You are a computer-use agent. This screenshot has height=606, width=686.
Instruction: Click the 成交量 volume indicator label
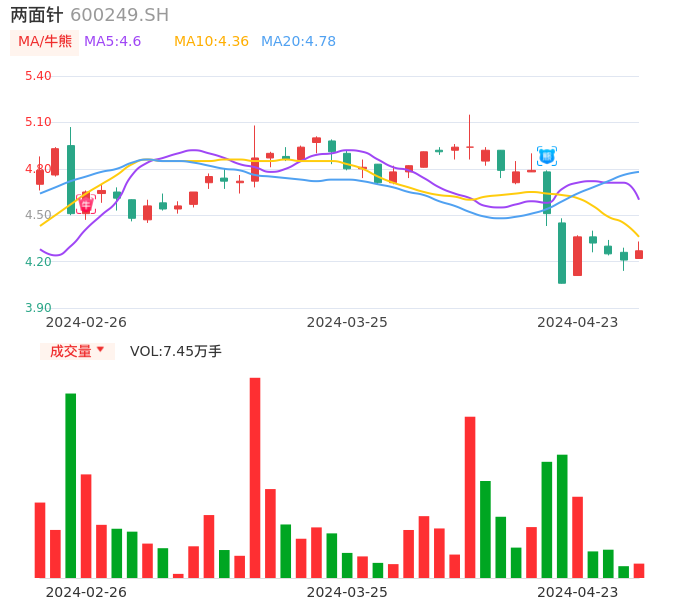[x=70, y=351]
